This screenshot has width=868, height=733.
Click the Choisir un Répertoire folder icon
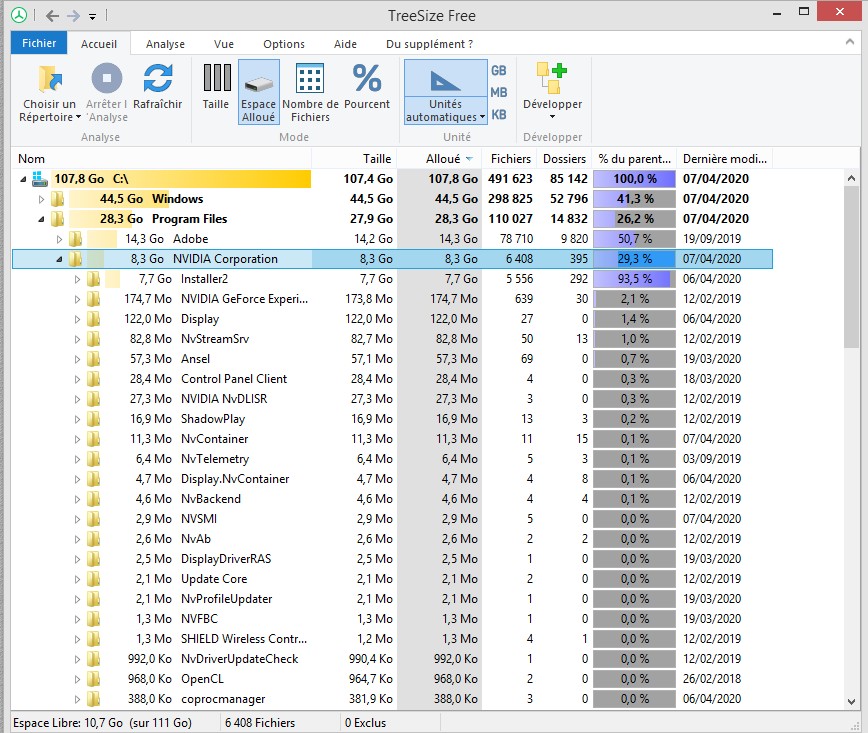coord(50,79)
